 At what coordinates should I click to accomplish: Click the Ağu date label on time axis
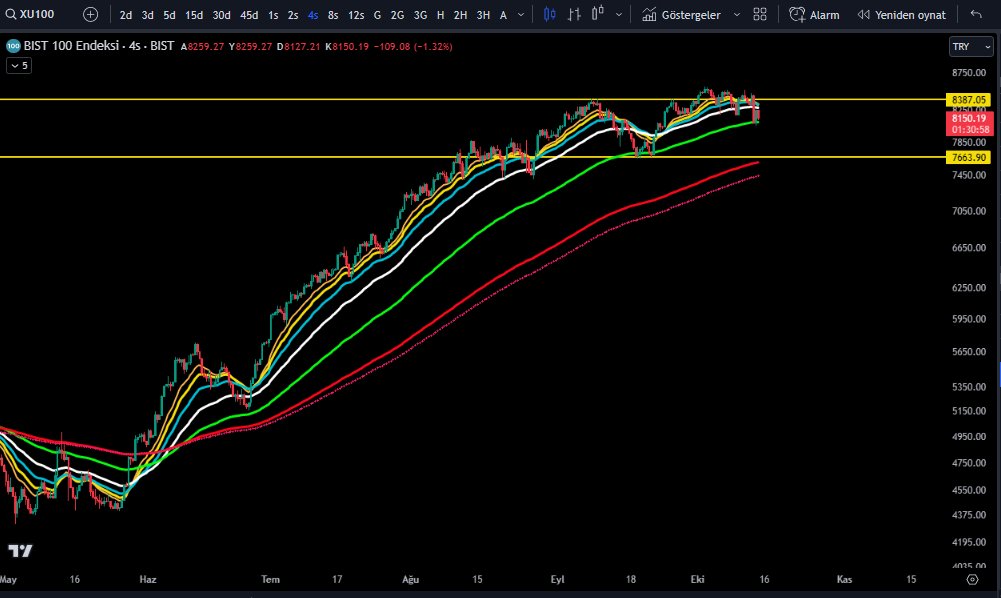(x=410, y=579)
